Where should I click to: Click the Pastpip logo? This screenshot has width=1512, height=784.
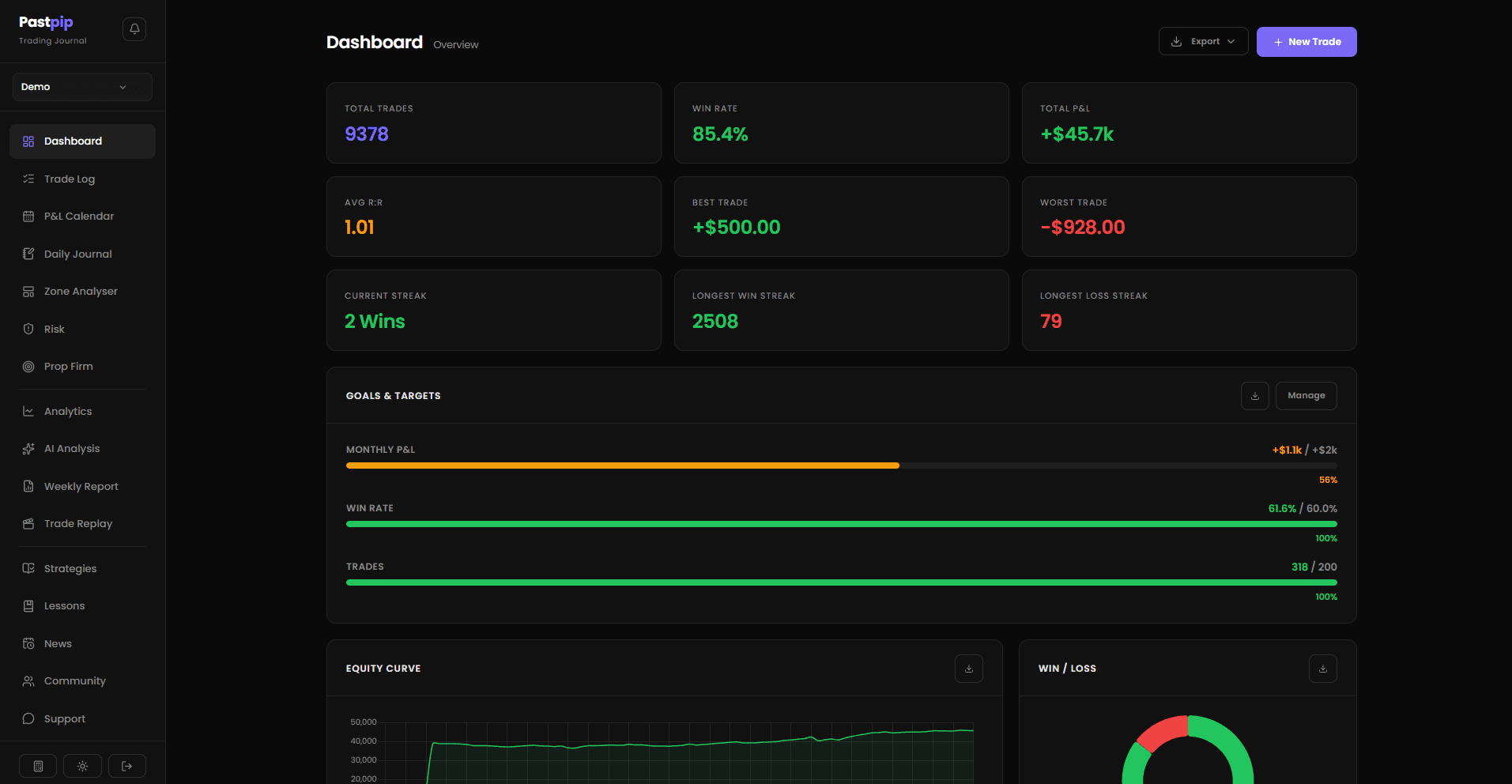[x=46, y=22]
